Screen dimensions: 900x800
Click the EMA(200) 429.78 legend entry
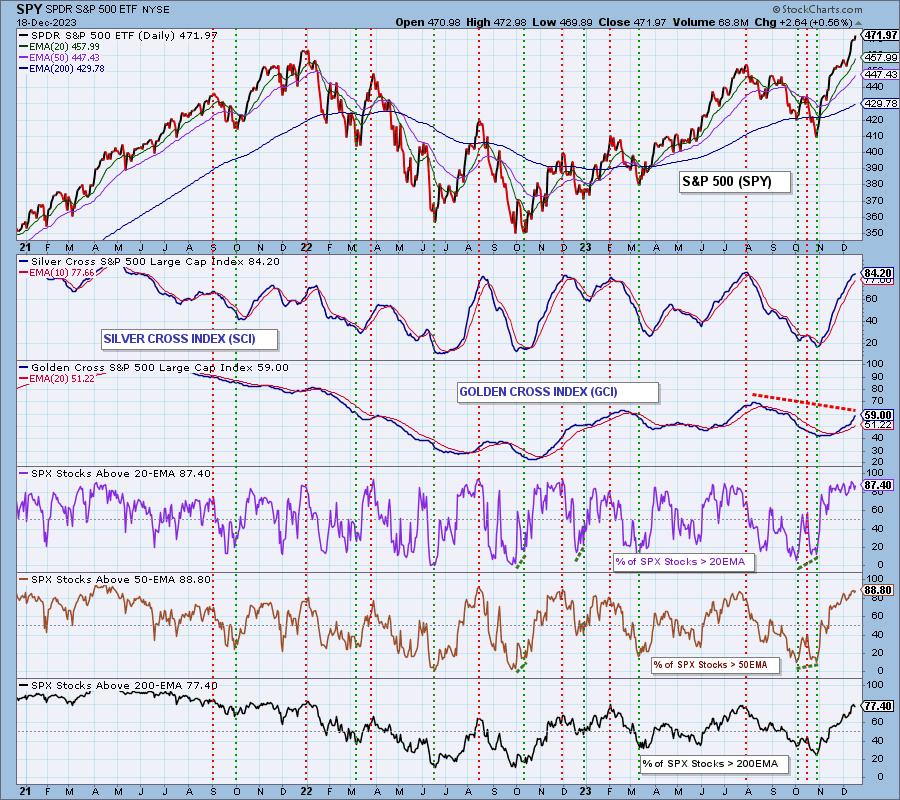point(62,68)
